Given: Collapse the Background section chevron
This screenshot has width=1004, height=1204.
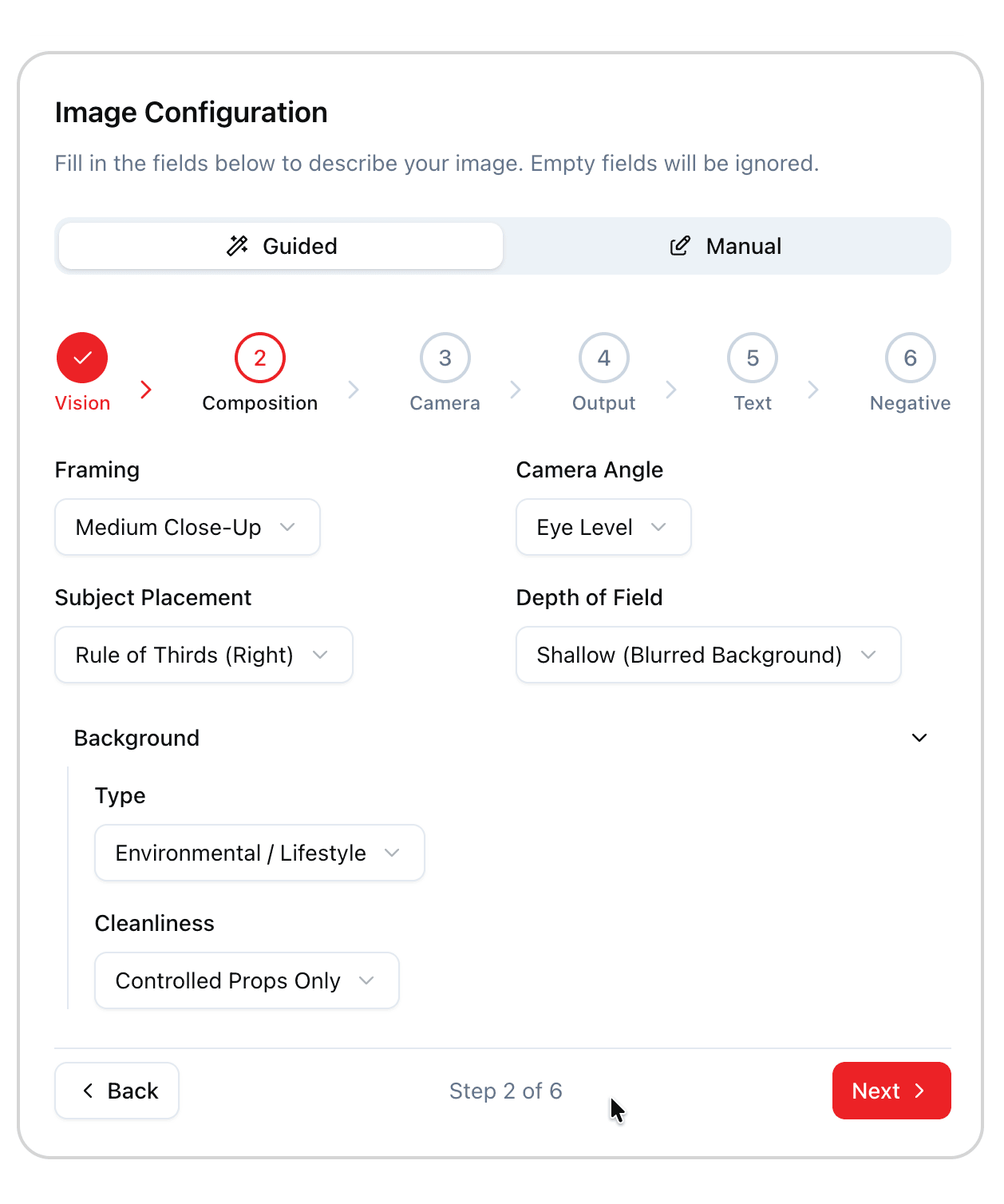Looking at the screenshot, I should coord(919,738).
